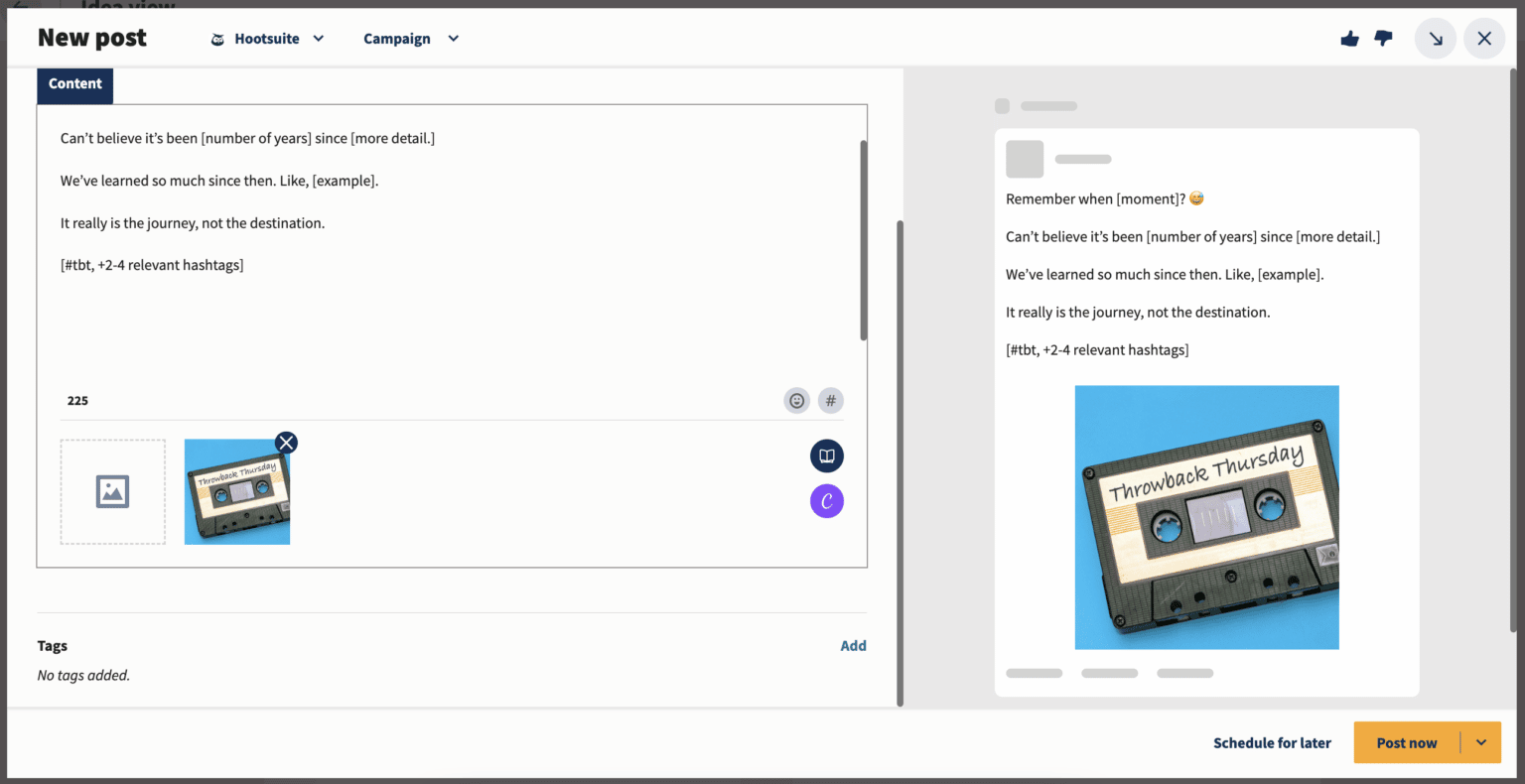This screenshot has width=1525, height=784.
Task: Open the hashtag suggestions icon
Action: 830,401
